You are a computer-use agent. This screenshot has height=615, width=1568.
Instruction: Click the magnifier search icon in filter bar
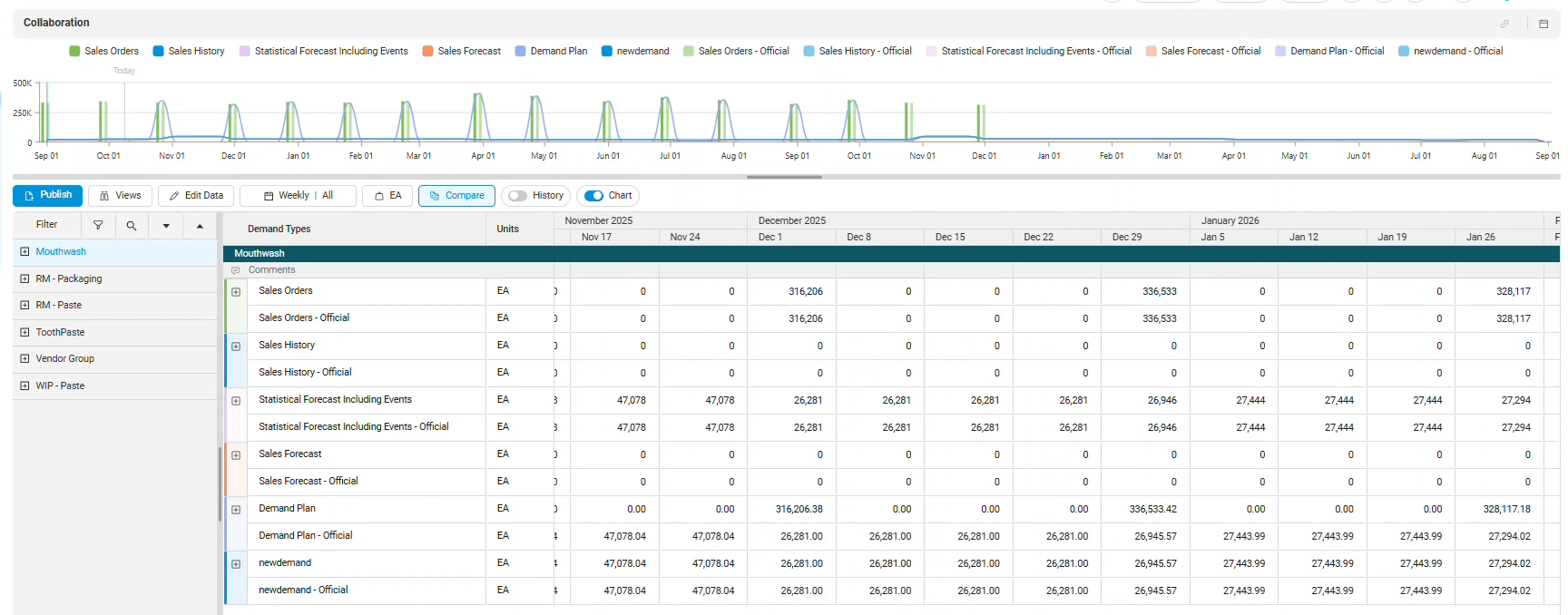pyautogui.click(x=132, y=225)
